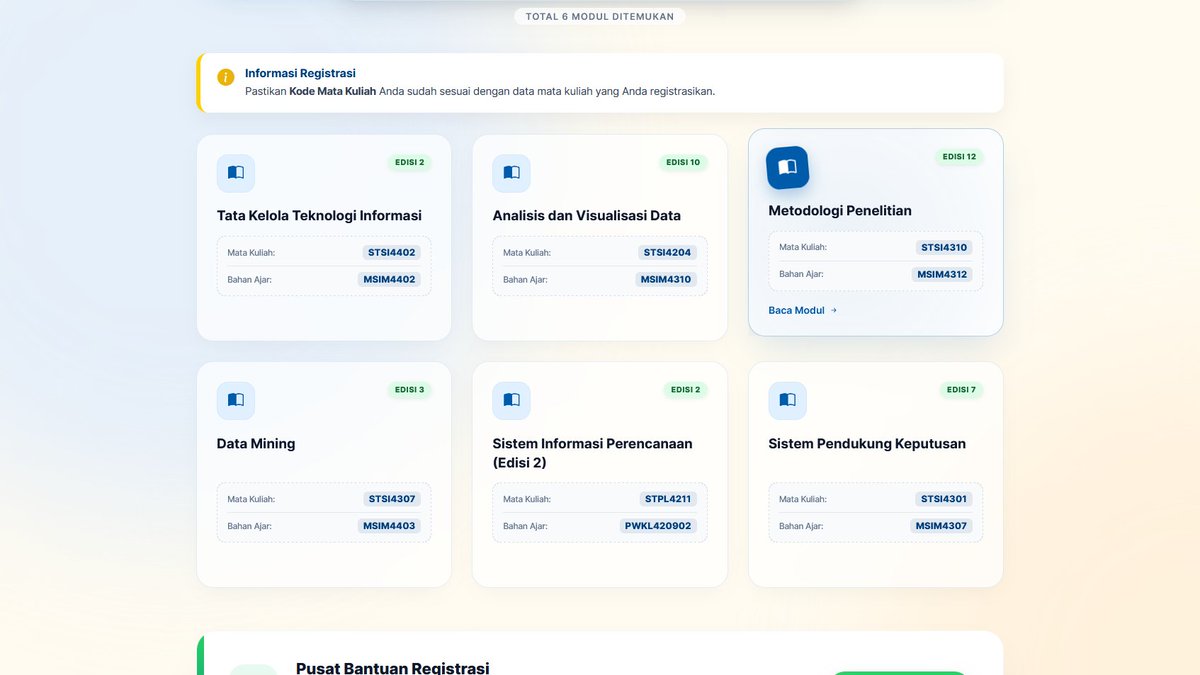This screenshot has width=1200, height=675.
Task: Click the EDISI 12 badge
Action: [959, 157]
